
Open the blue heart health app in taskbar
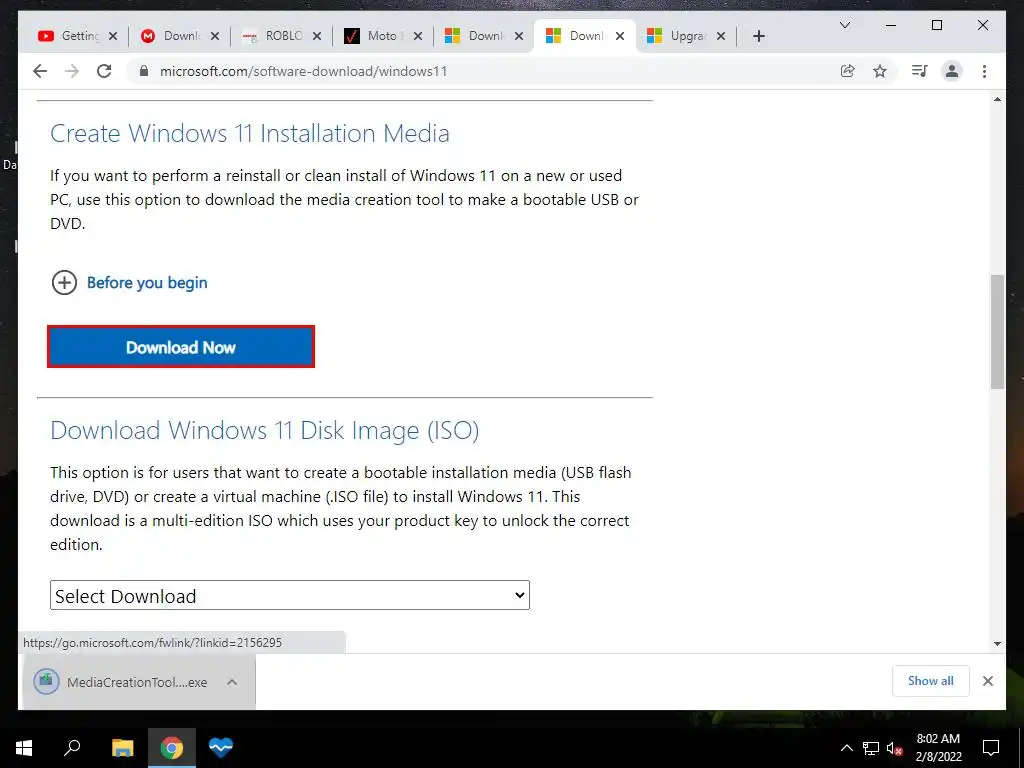(221, 748)
